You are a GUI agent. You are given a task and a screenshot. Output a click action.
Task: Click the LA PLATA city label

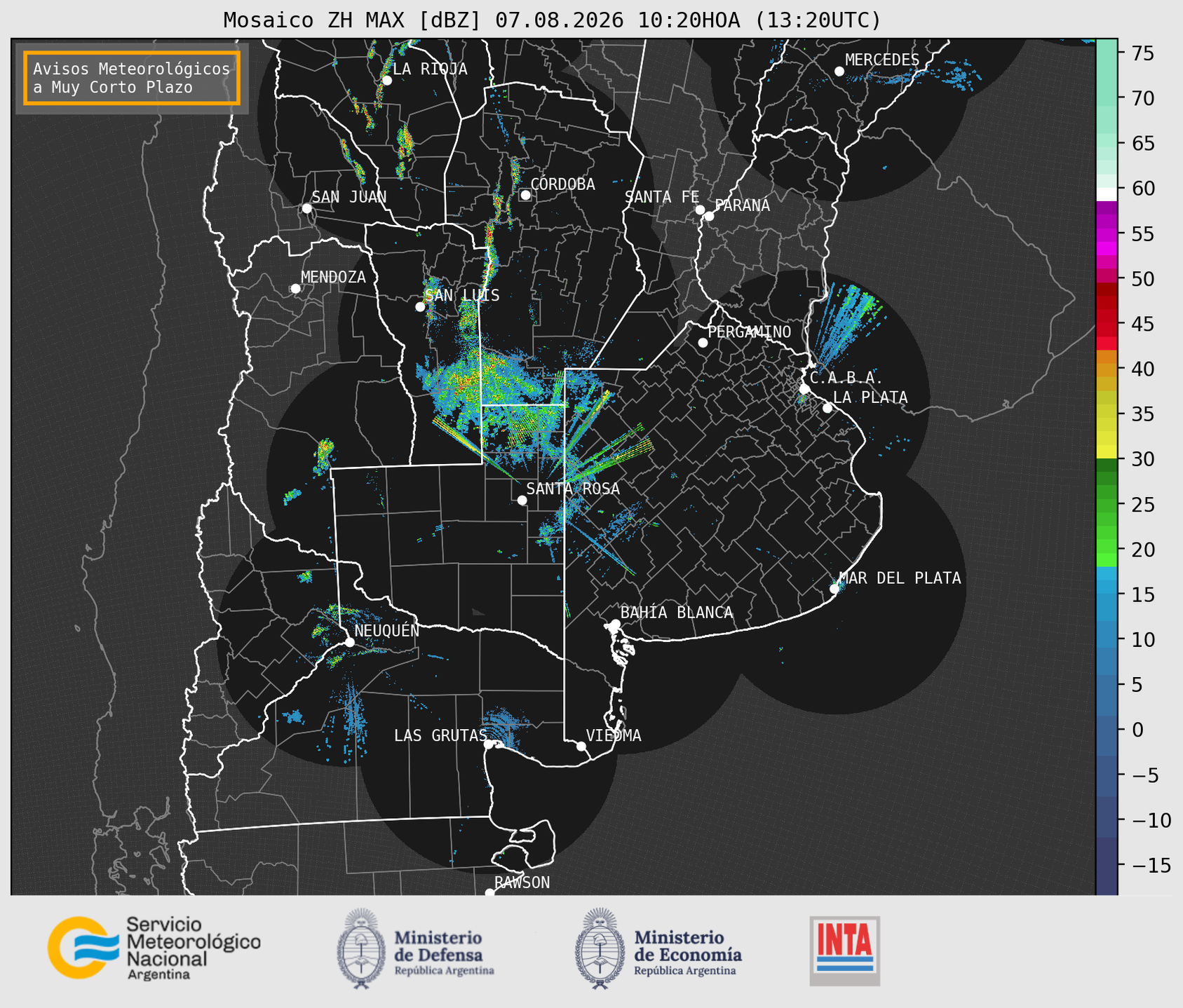tap(870, 397)
